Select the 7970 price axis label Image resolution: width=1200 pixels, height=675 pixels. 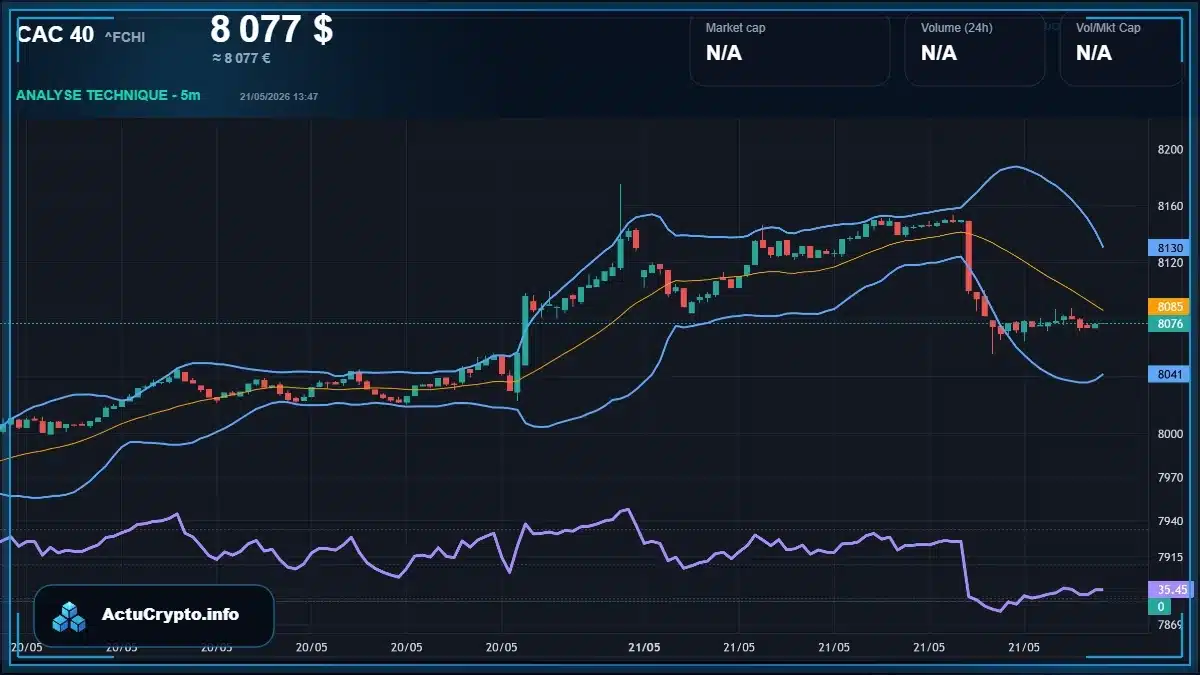coord(1170,477)
